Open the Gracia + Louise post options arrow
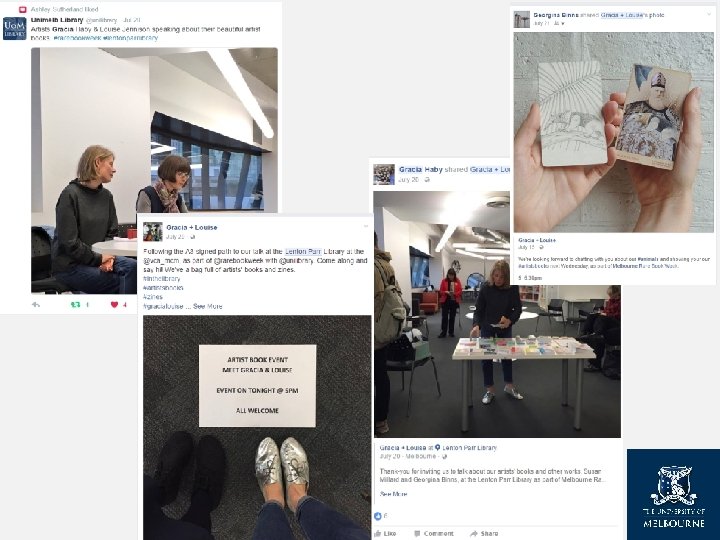This screenshot has height=540, width=720. click(x=366, y=226)
